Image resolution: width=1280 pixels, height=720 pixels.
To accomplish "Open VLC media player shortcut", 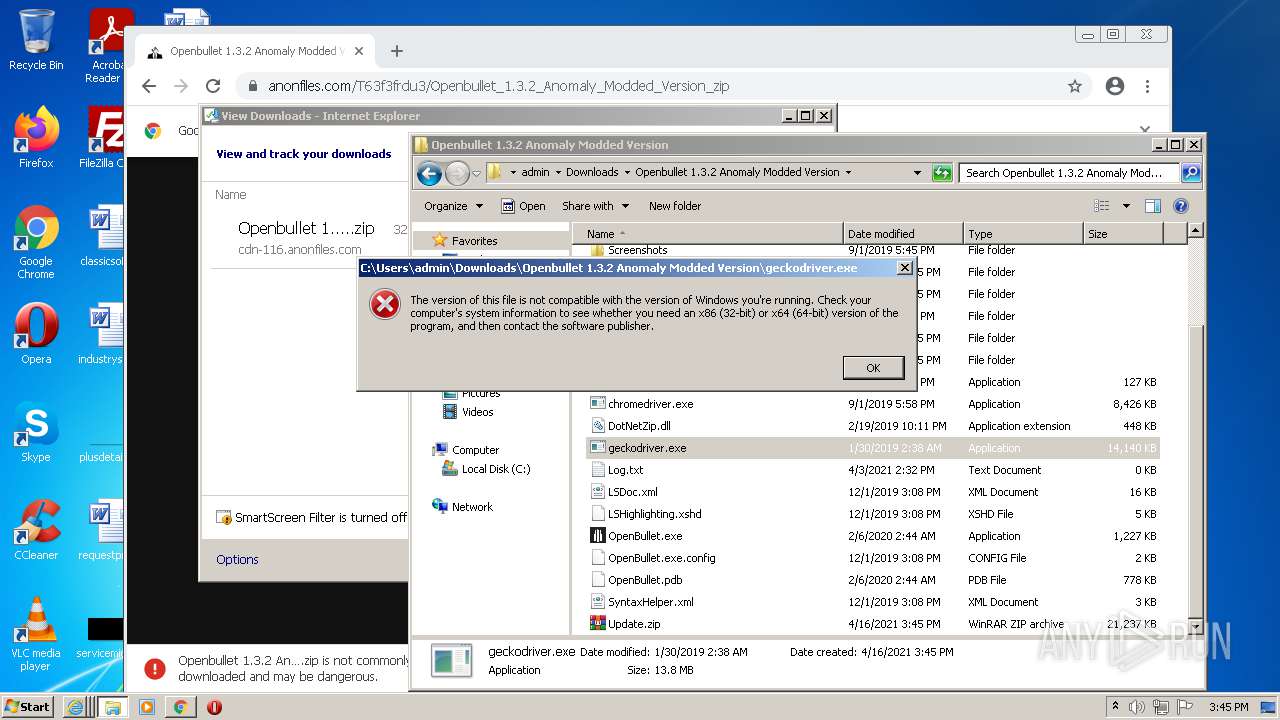I will click(36, 634).
